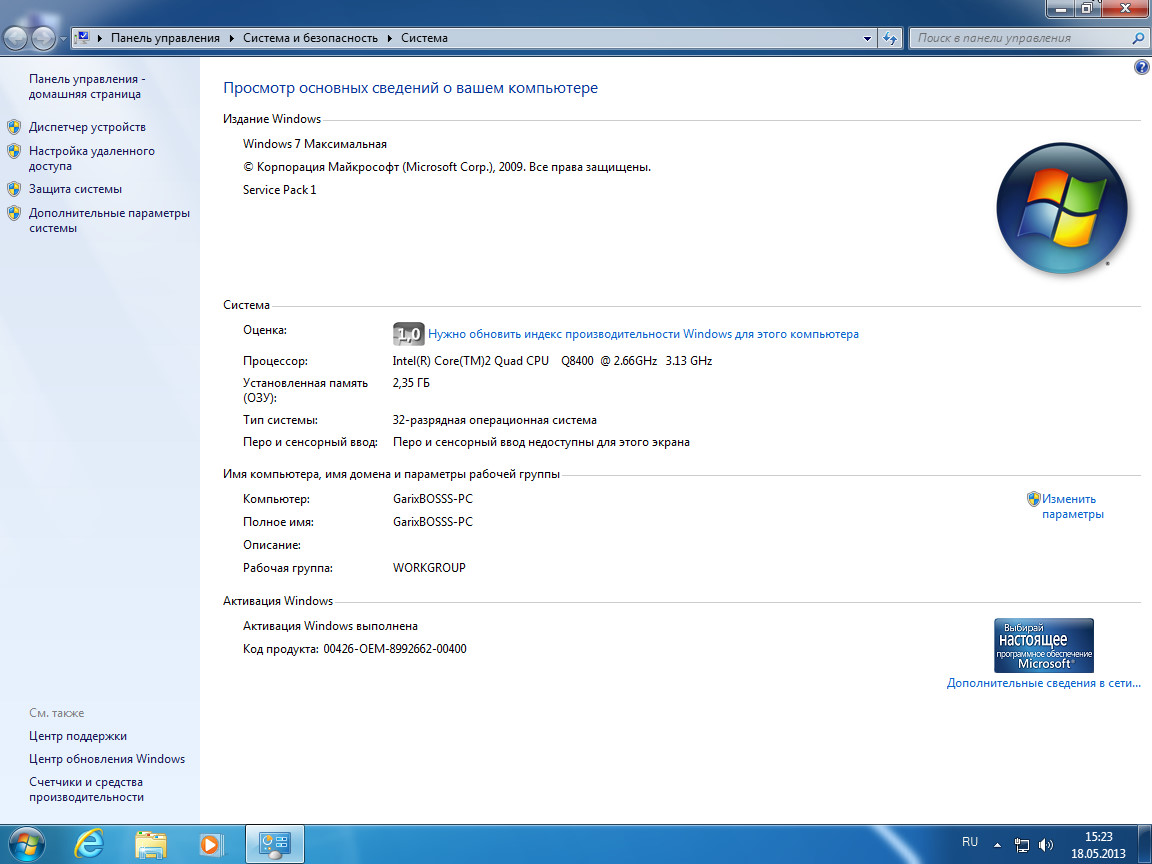Viewport: 1152px width, 864px height.
Task: Click the WORKGROUP value
Action: pos(429,567)
